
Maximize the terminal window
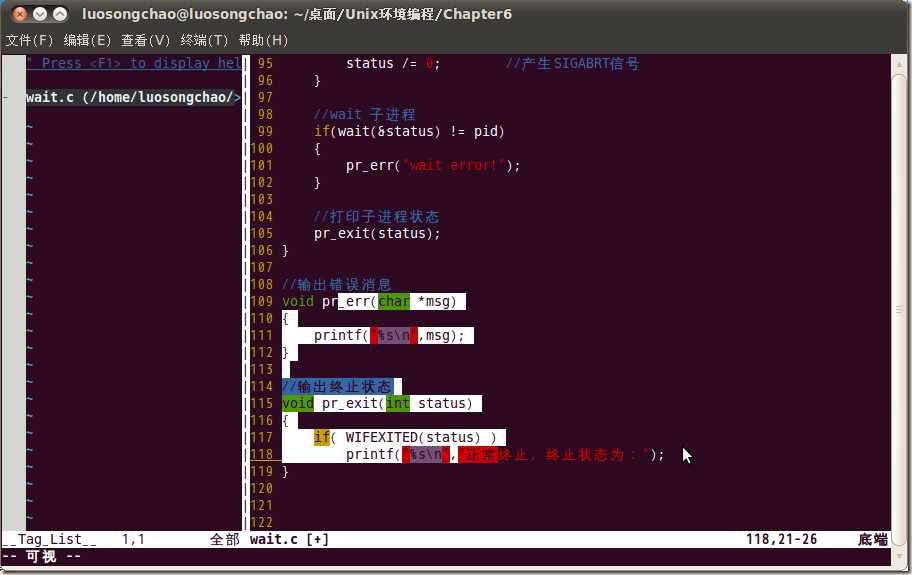pos(59,14)
